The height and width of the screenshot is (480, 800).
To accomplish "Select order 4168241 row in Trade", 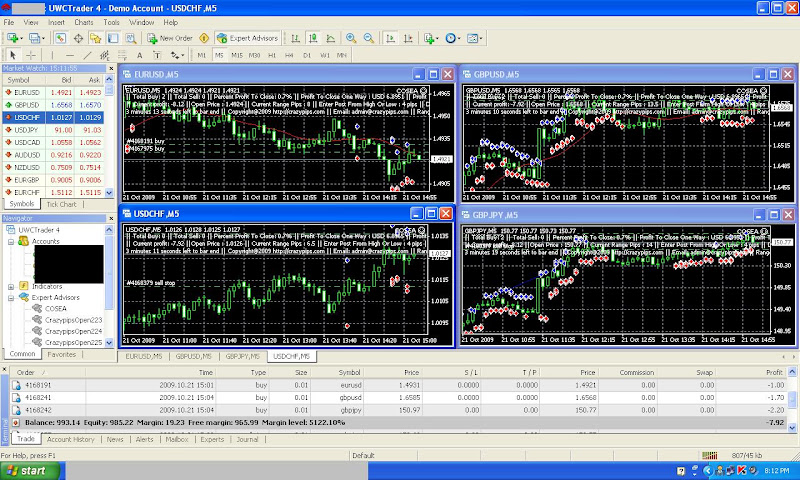I will [399, 397].
